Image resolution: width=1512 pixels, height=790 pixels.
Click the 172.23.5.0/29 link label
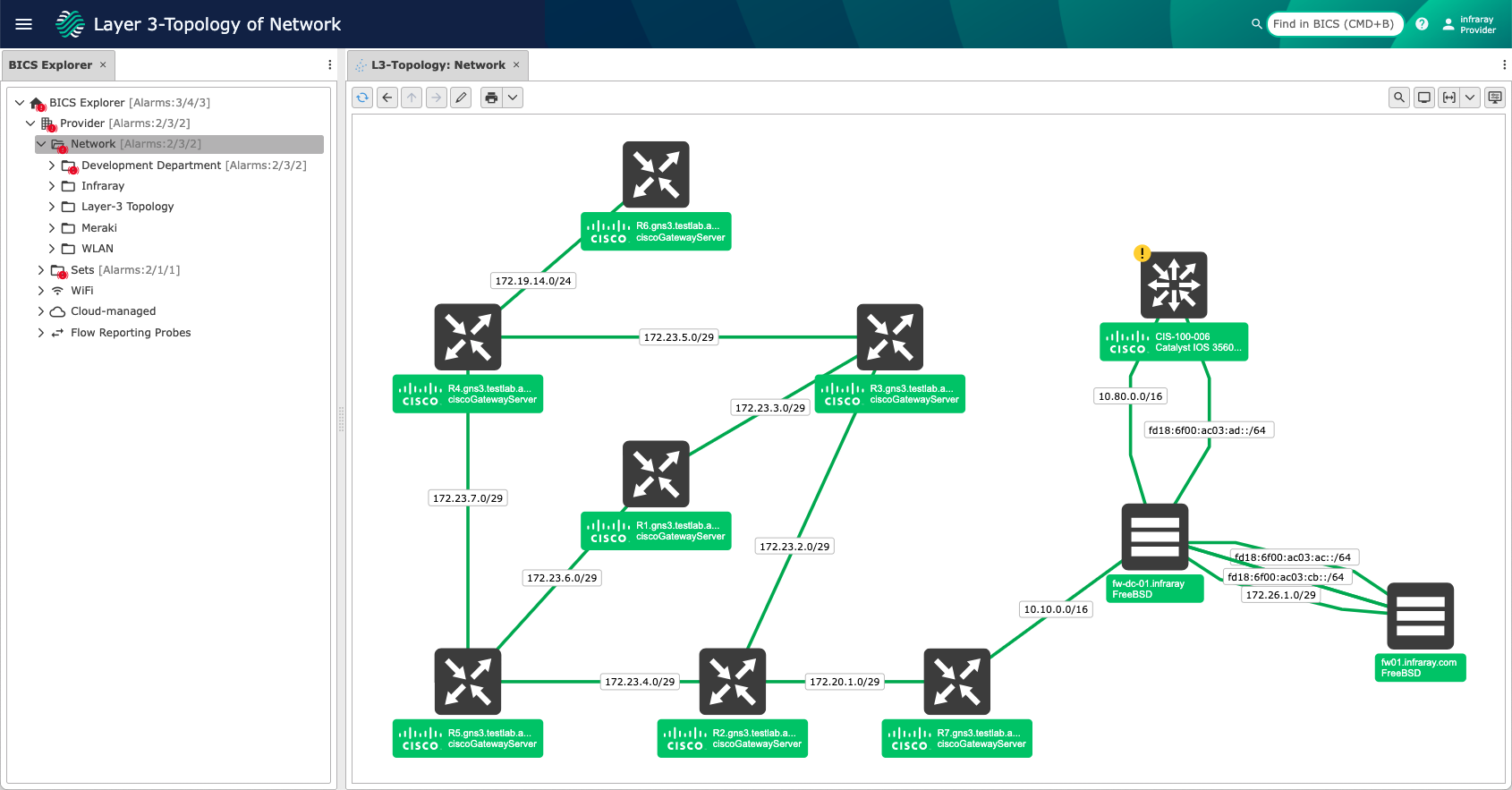pos(679,337)
